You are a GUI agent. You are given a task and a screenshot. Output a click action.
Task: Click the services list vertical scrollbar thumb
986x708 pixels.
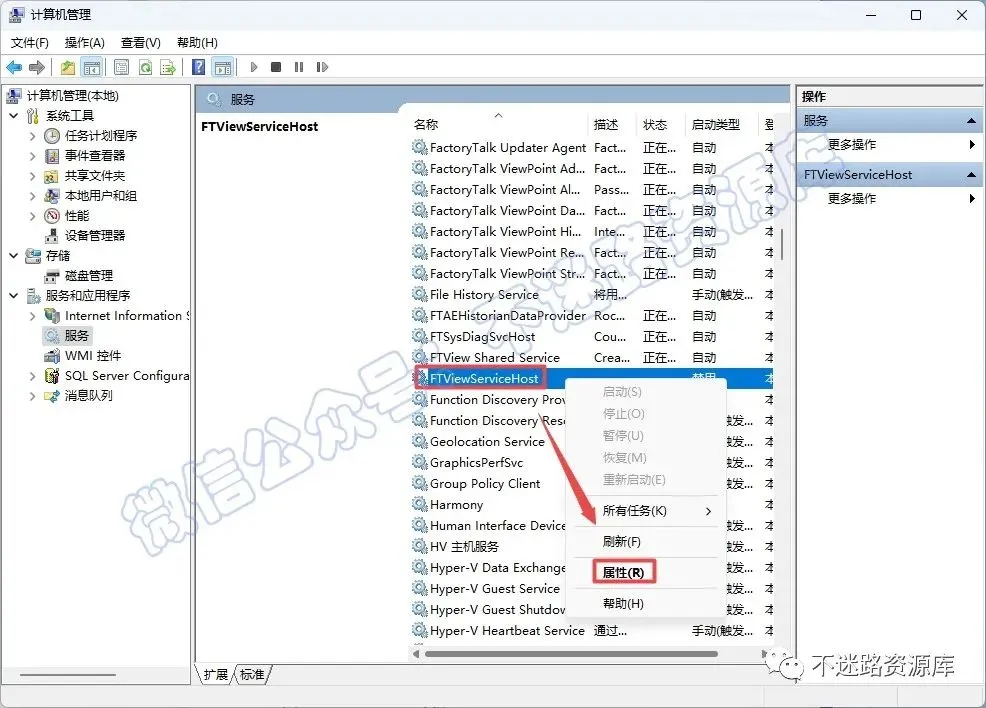click(782, 244)
